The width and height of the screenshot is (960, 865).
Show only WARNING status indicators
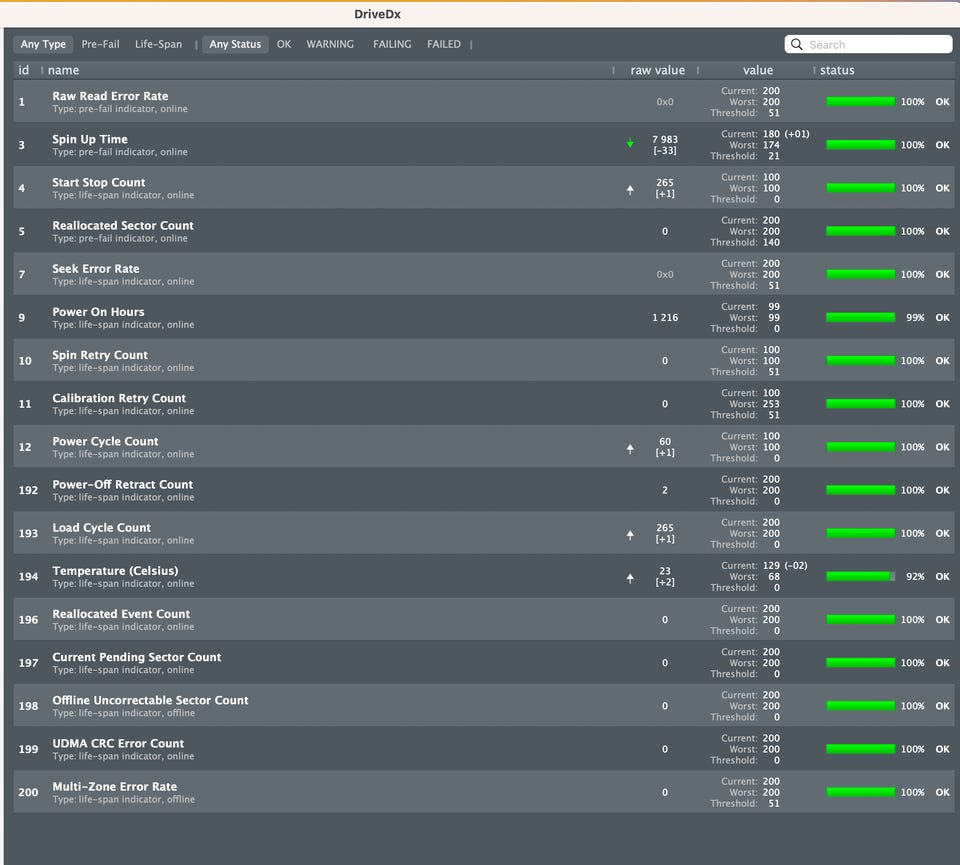[x=330, y=44]
